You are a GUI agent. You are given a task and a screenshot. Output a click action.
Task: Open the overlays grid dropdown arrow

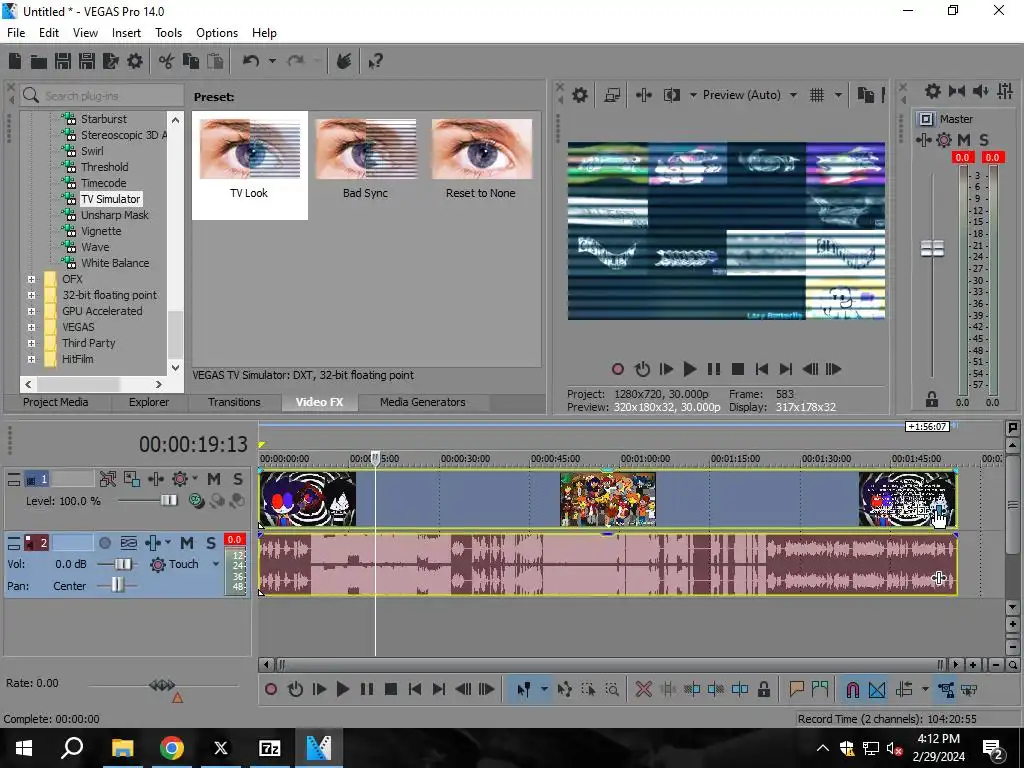click(x=838, y=95)
